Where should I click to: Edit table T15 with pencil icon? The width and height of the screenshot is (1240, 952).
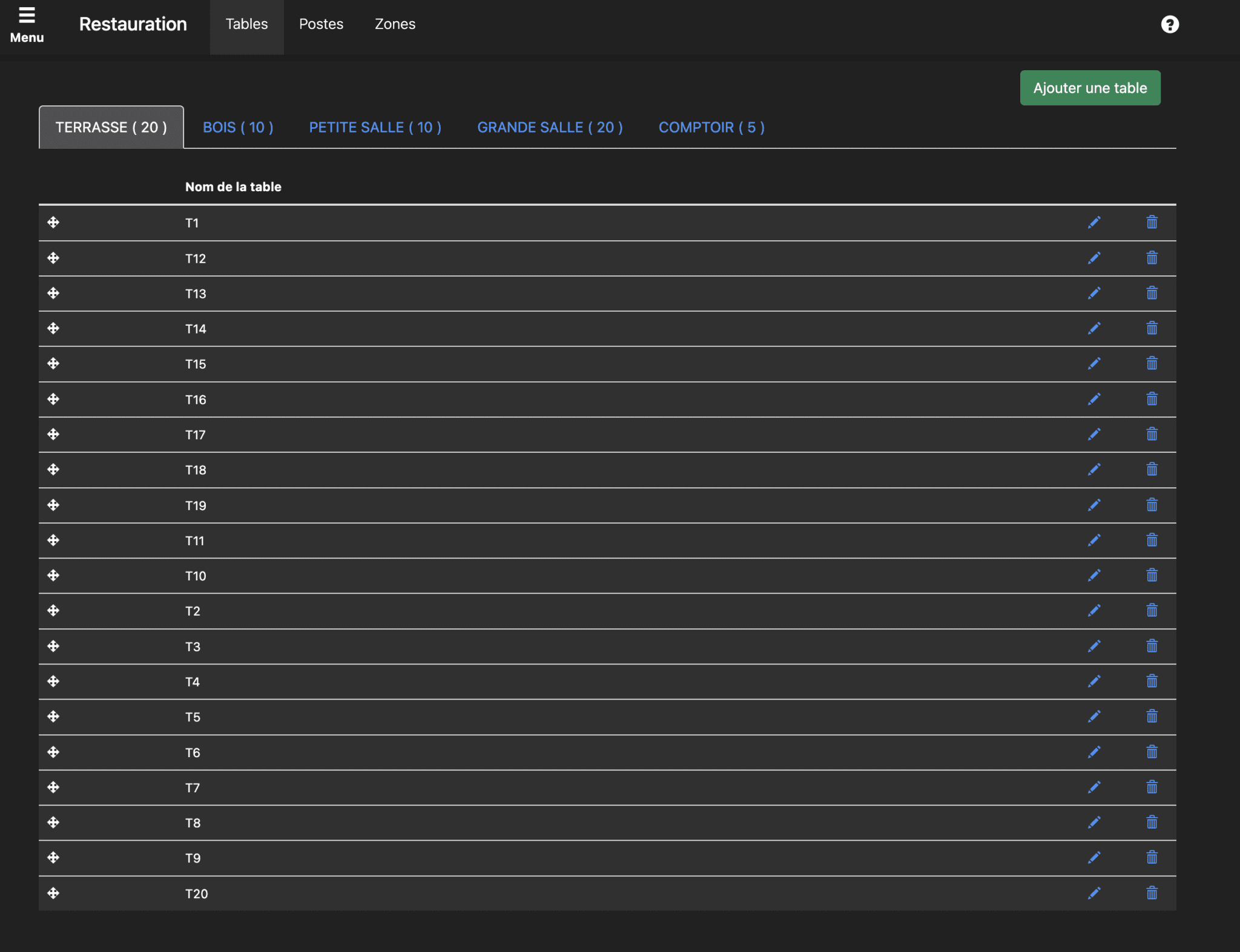tap(1094, 364)
